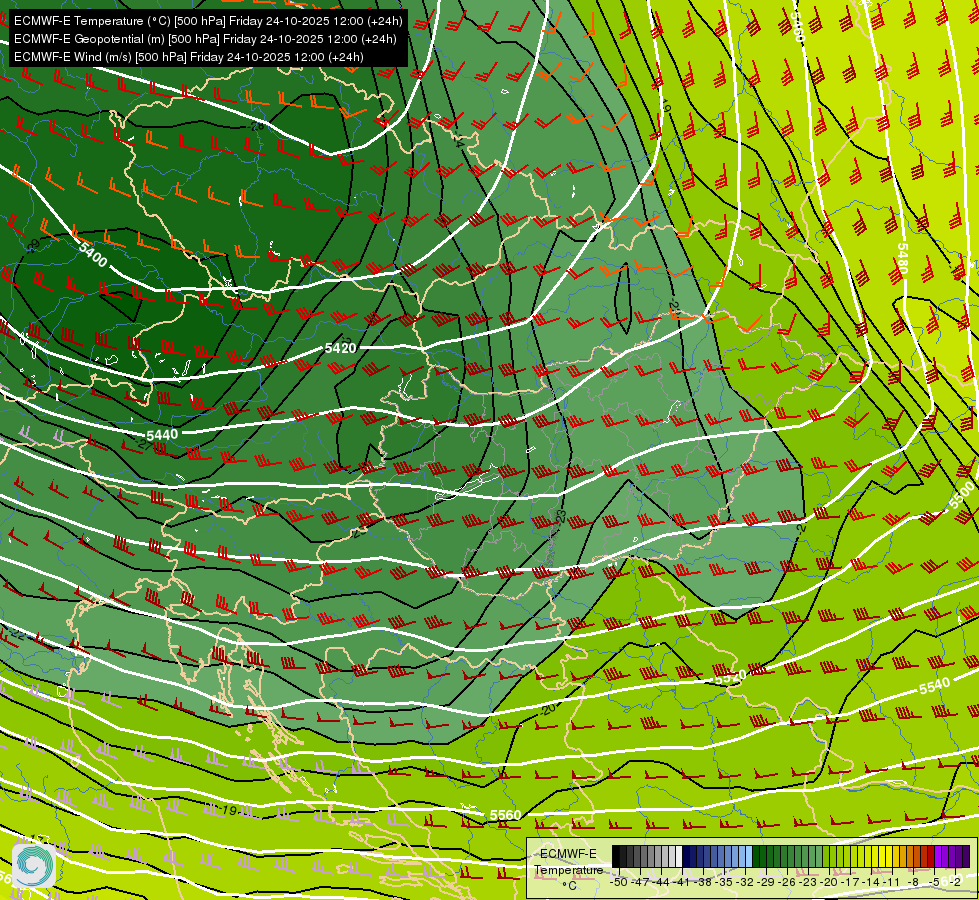This screenshot has width=979, height=900.
Task: Click the -47 legend scale value
Action: click(x=640, y=883)
